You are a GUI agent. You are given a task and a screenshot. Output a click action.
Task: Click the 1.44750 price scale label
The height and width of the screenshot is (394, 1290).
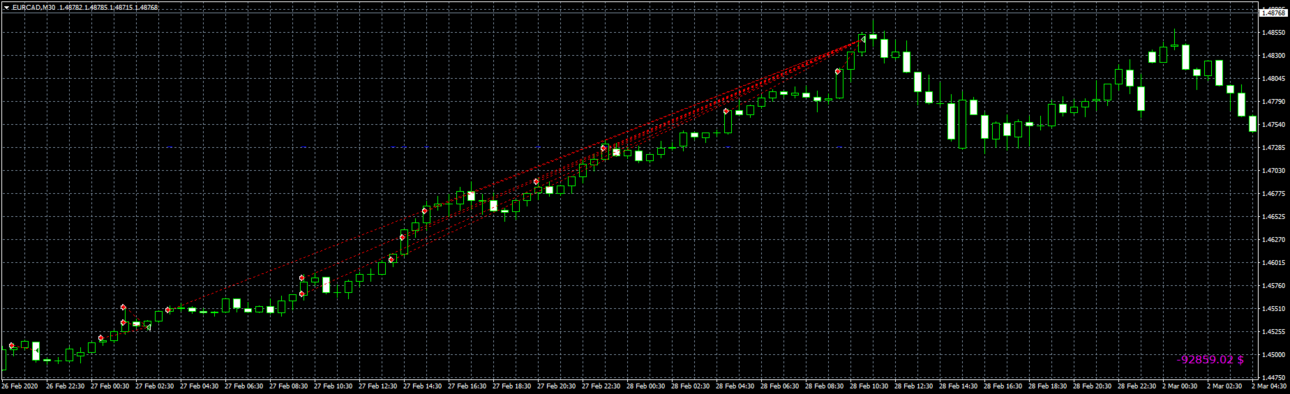pos(1274,378)
